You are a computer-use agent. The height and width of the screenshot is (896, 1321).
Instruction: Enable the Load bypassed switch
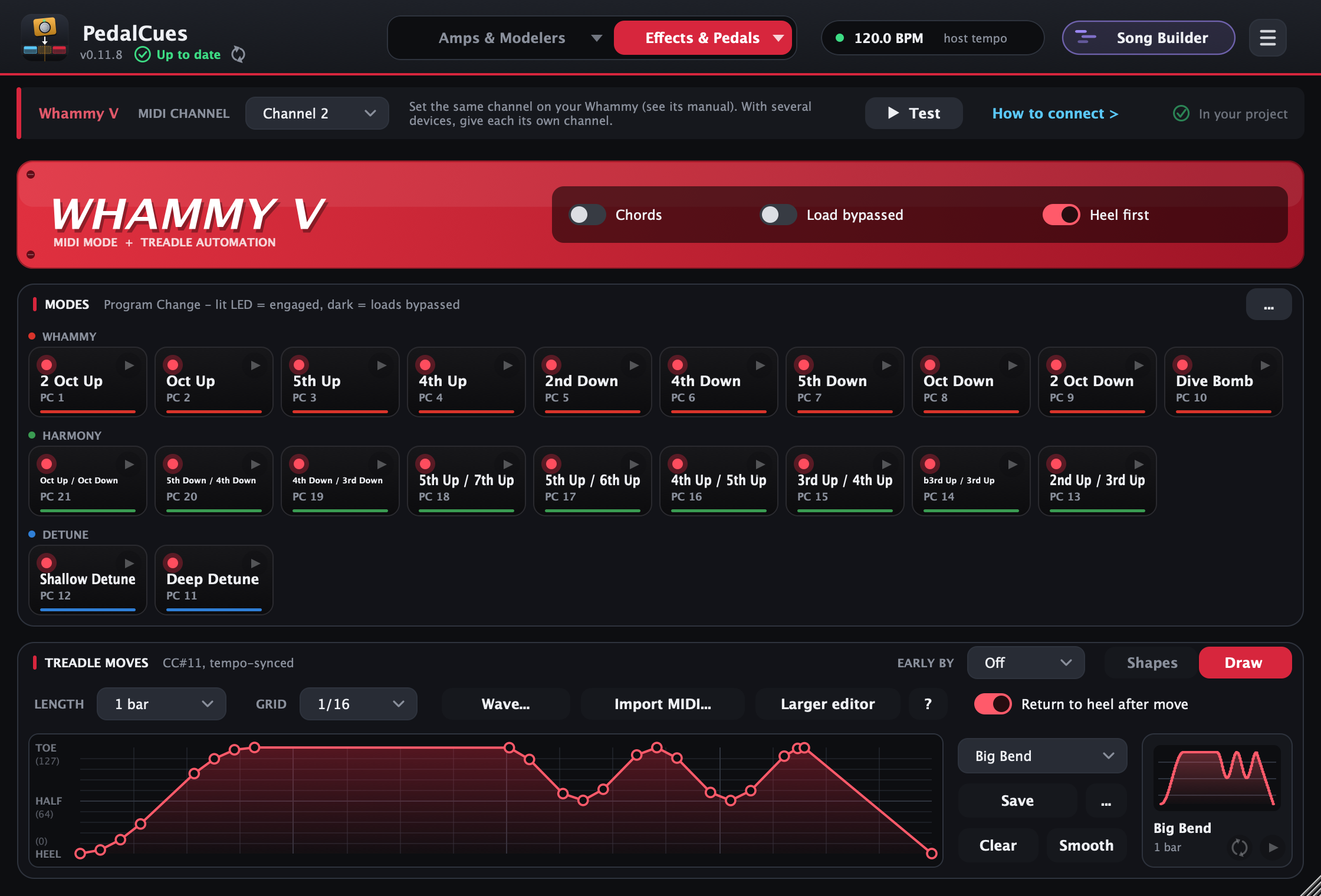point(778,215)
